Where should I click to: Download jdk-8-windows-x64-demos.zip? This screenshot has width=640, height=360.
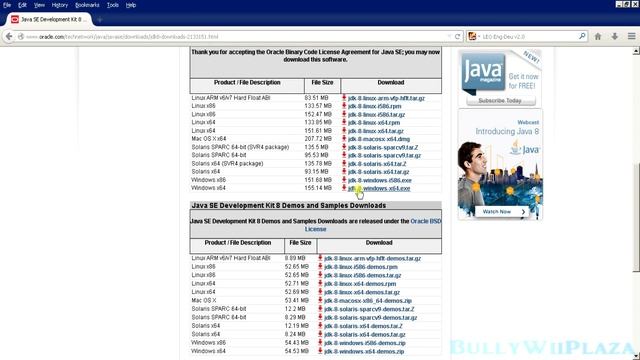(364, 351)
